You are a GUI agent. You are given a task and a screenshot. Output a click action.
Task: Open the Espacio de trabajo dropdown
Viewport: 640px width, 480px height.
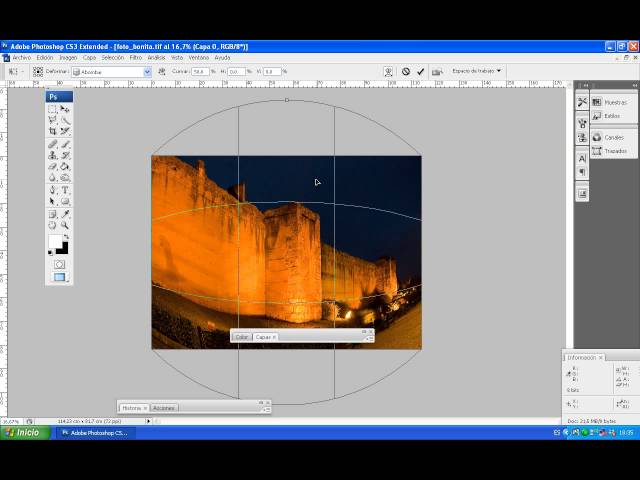click(476, 71)
